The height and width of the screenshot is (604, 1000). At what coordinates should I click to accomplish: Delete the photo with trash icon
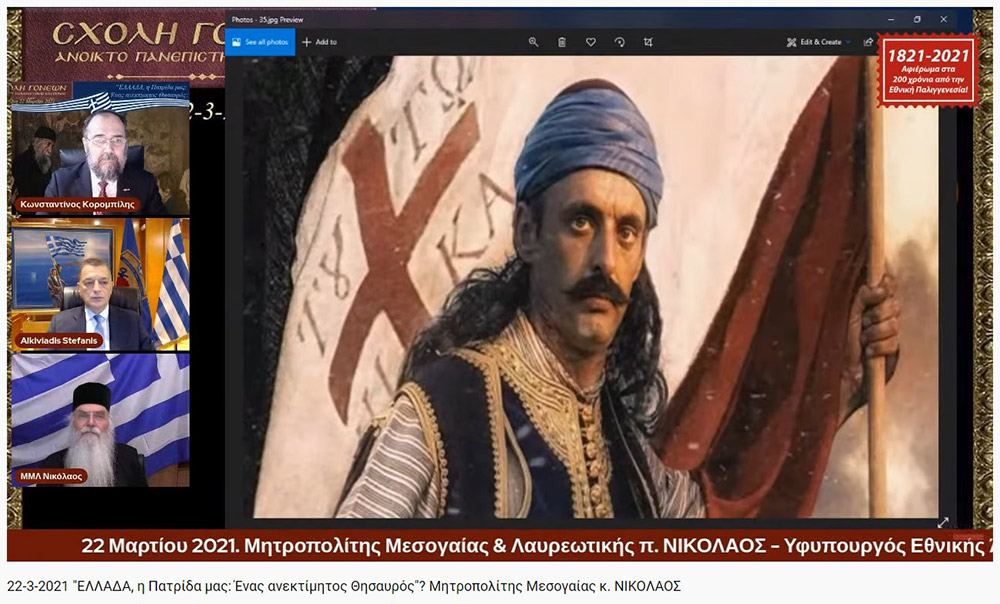click(x=562, y=42)
